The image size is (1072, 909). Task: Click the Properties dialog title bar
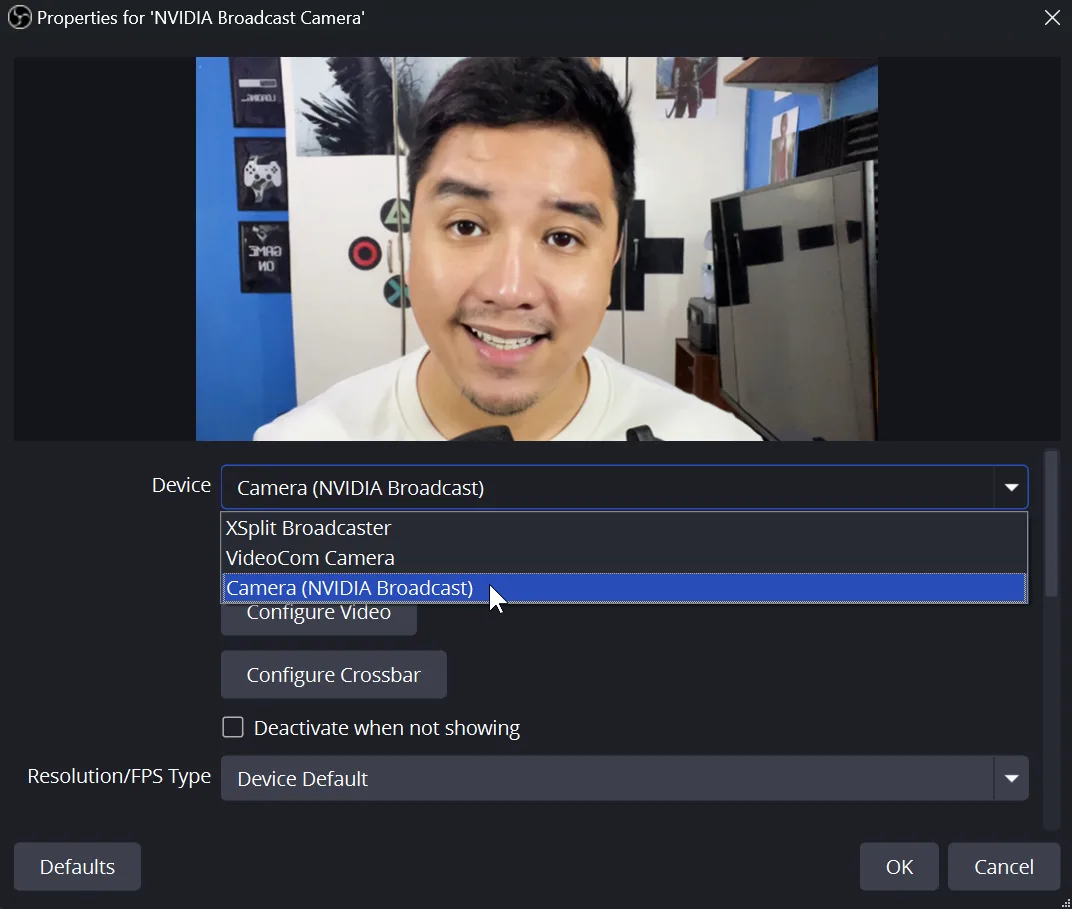click(600, 17)
